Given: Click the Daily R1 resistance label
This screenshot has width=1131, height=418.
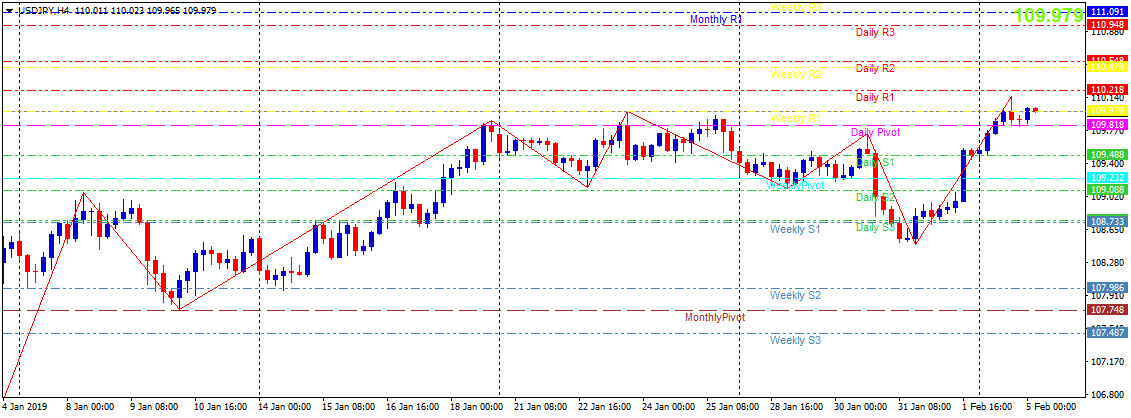Looking at the screenshot, I should coord(875,98).
